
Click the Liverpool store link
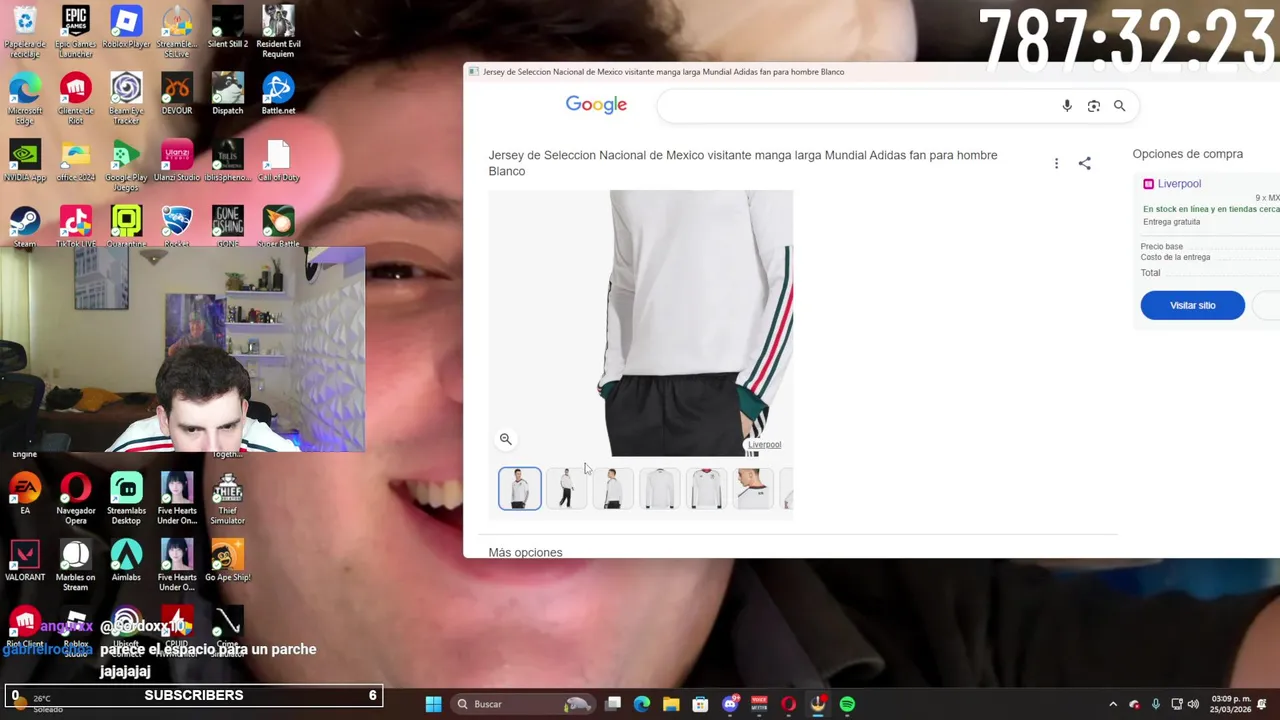tap(1179, 184)
